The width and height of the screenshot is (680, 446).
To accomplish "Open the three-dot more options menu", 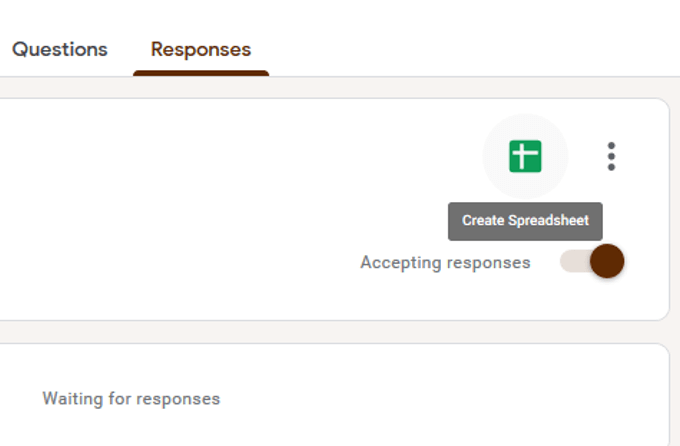I will pyautogui.click(x=611, y=156).
